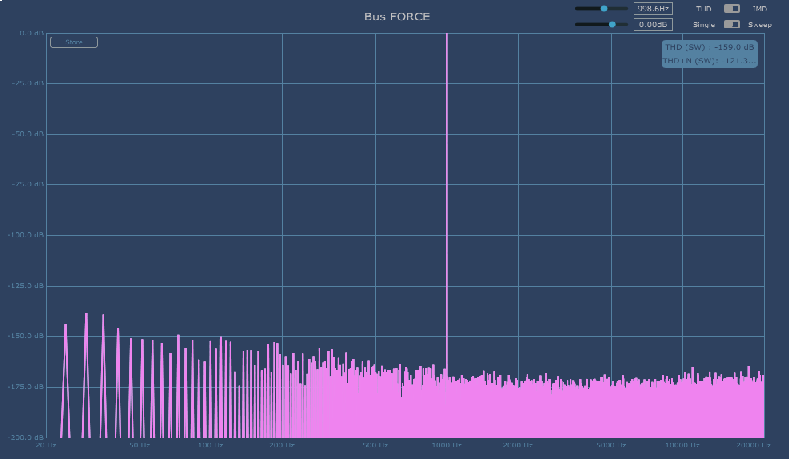Viewport: 789px width, 459px height.
Task: Click the IMD label
Action: 760,8
